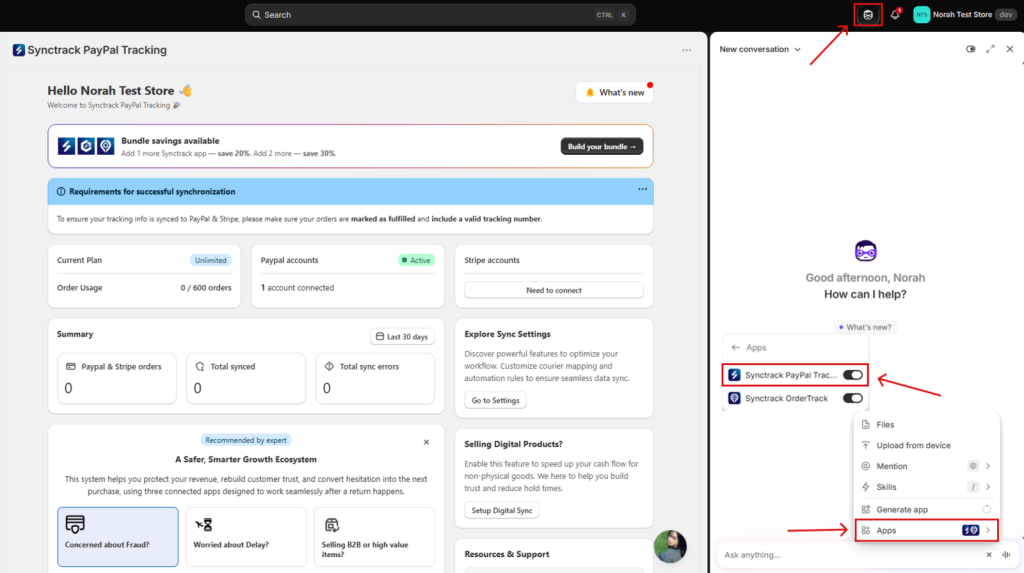Select Skills in the attach menu
This screenshot has width=1024, height=573.
pos(926,487)
